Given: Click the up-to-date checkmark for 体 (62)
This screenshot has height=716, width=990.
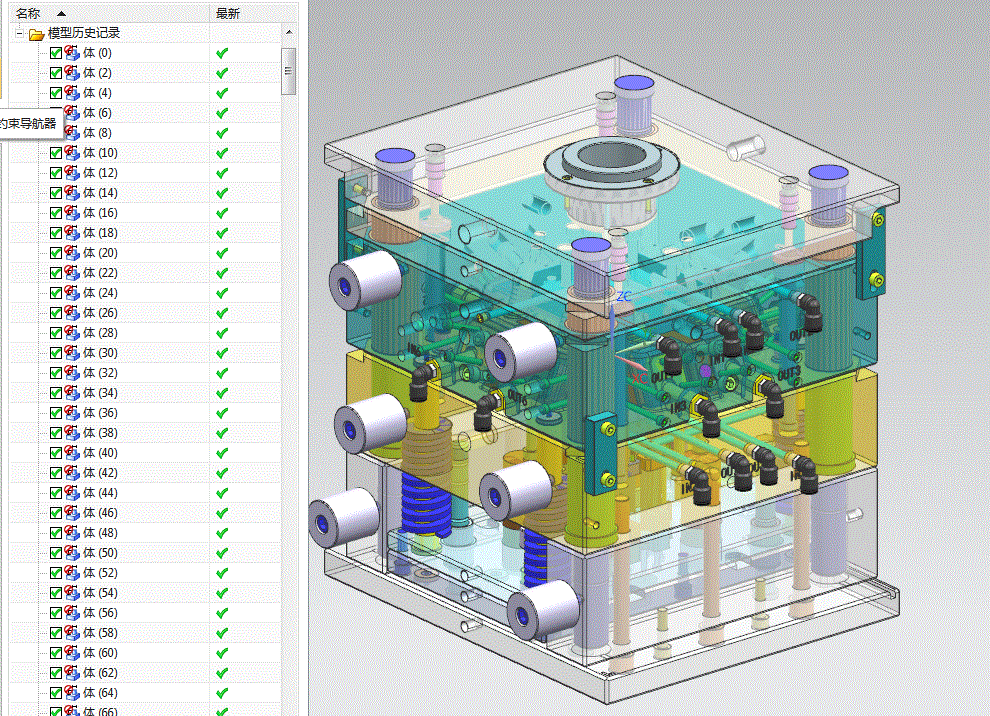Looking at the screenshot, I should pos(222,673).
